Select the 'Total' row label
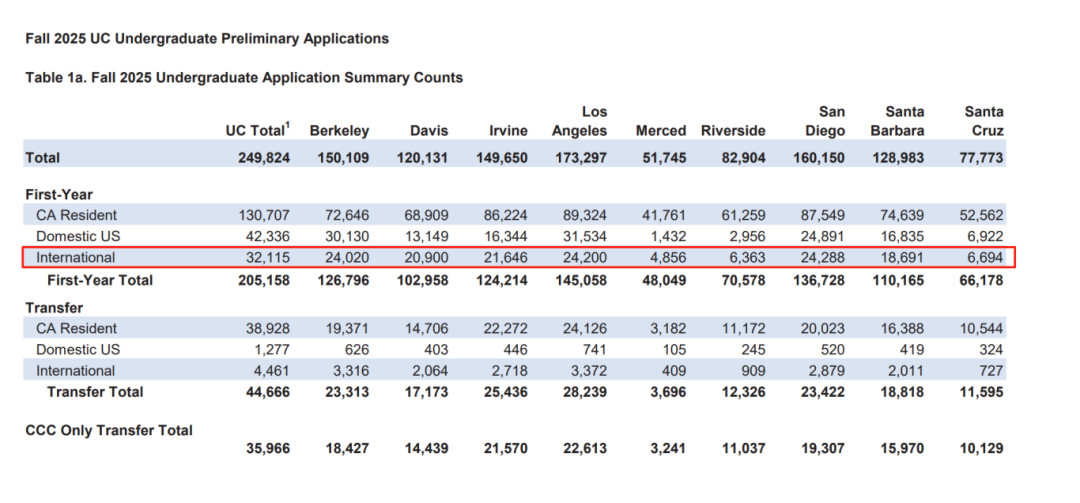The image size is (1080, 503). [x=43, y=158]
